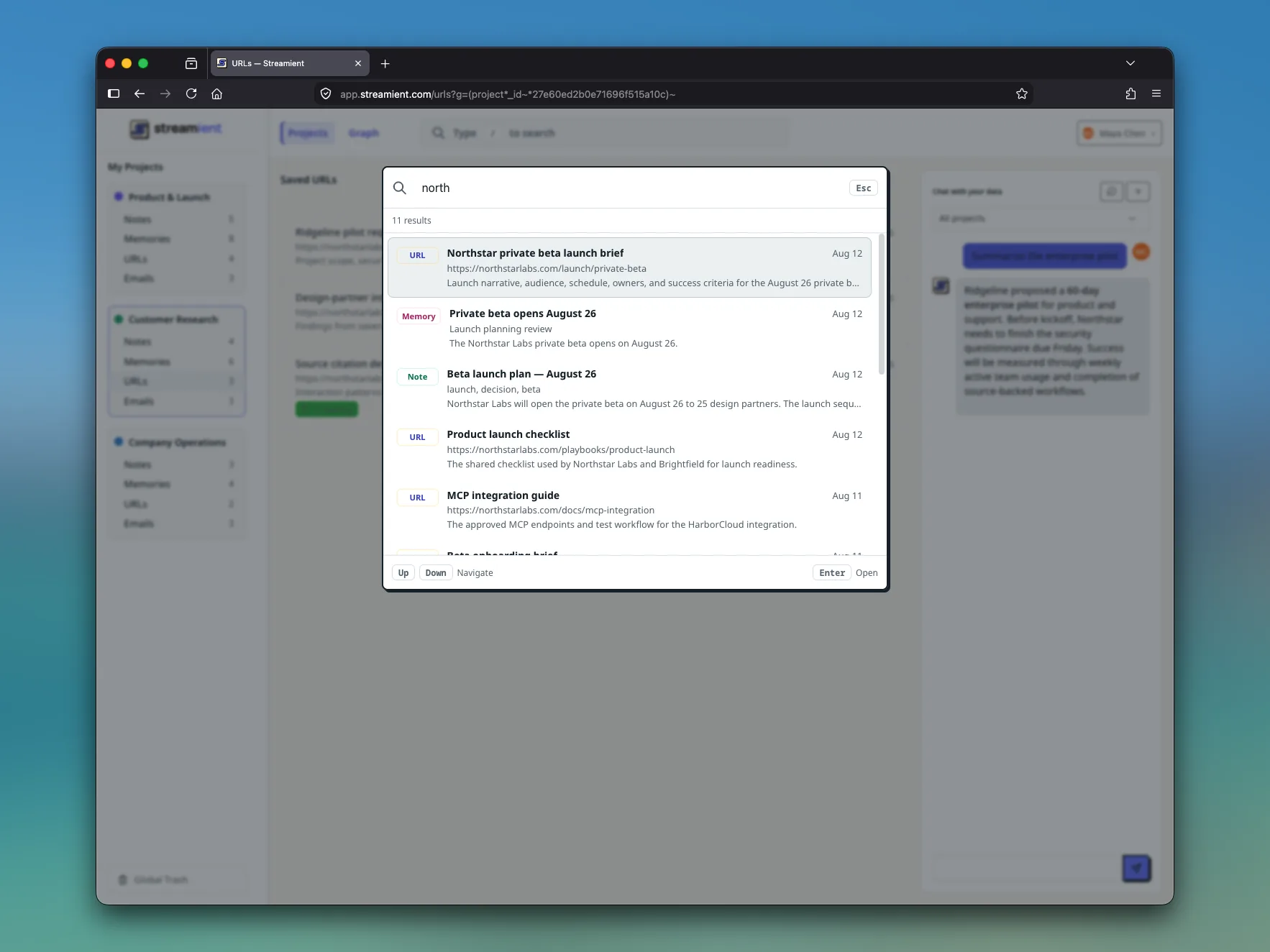This screenshot has height=952, width=1270.
Task: Click the browser forward arrow
Action: click(x=165, y=93)
